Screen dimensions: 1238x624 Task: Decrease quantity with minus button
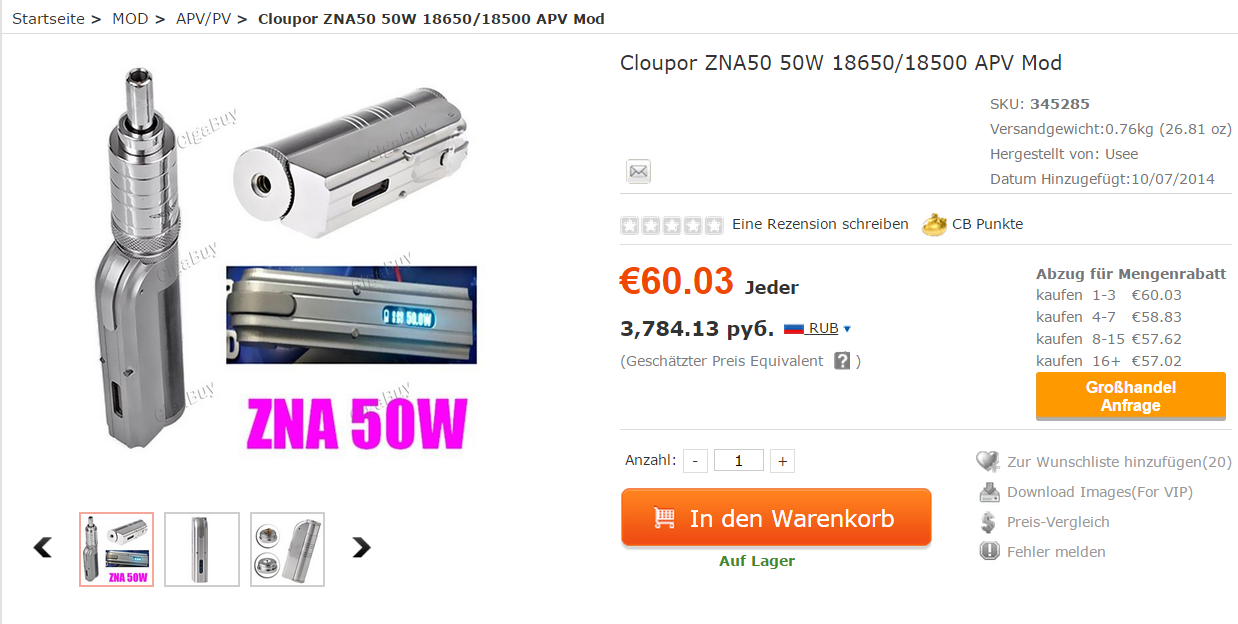pos(696,461)
